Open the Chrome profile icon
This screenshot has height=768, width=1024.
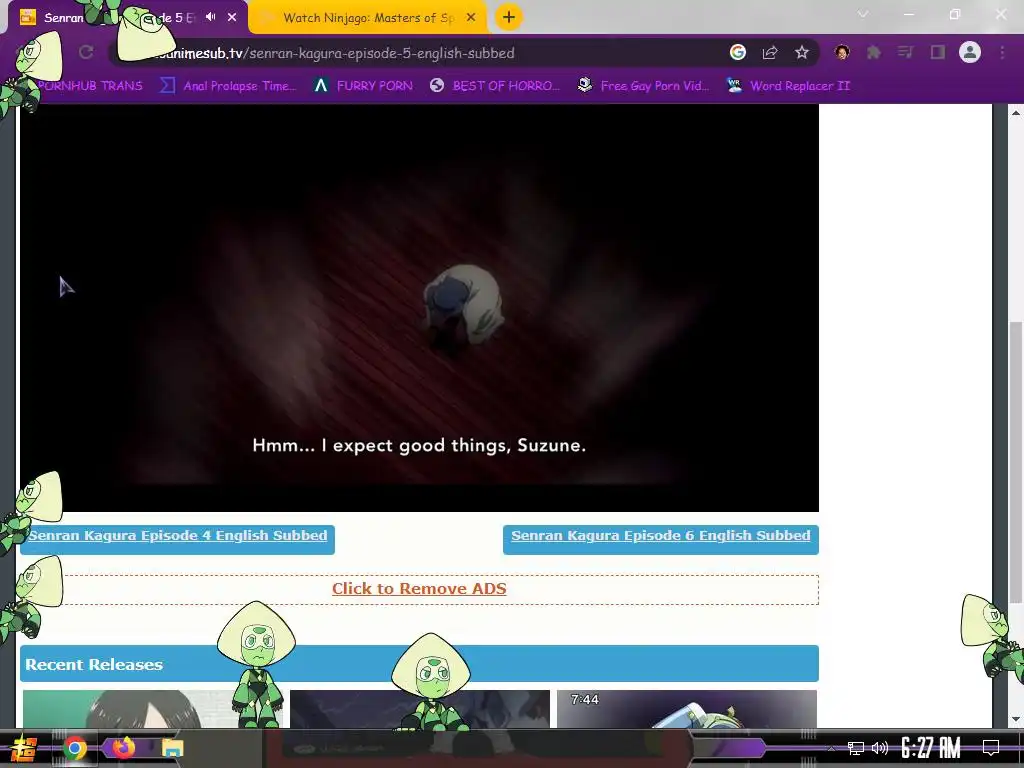click(970, 52)
